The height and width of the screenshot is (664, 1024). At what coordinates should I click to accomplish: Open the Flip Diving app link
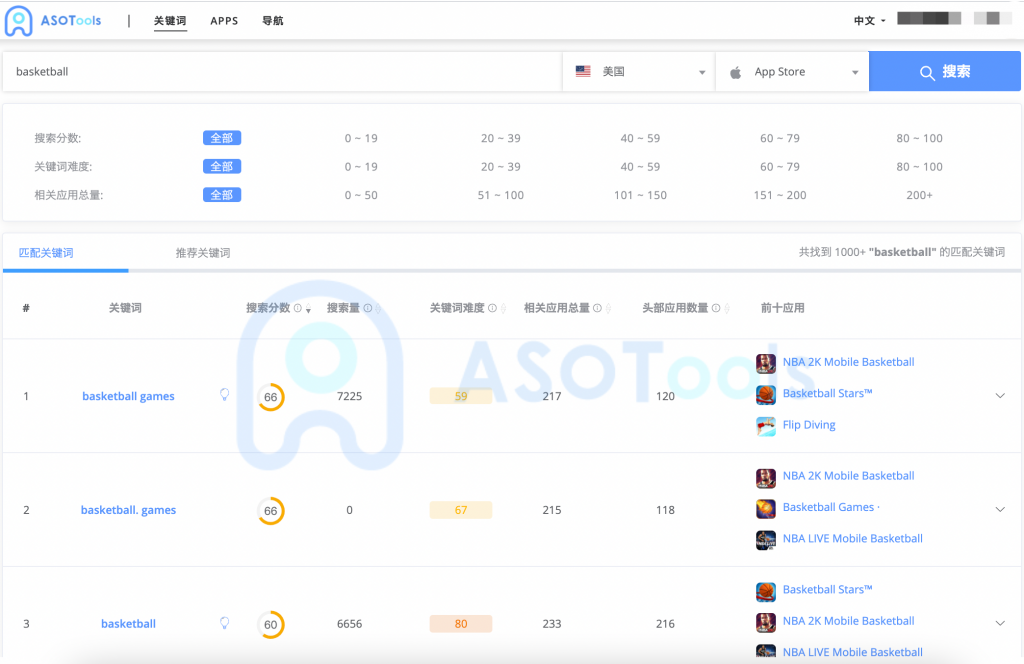click(809, 425)
